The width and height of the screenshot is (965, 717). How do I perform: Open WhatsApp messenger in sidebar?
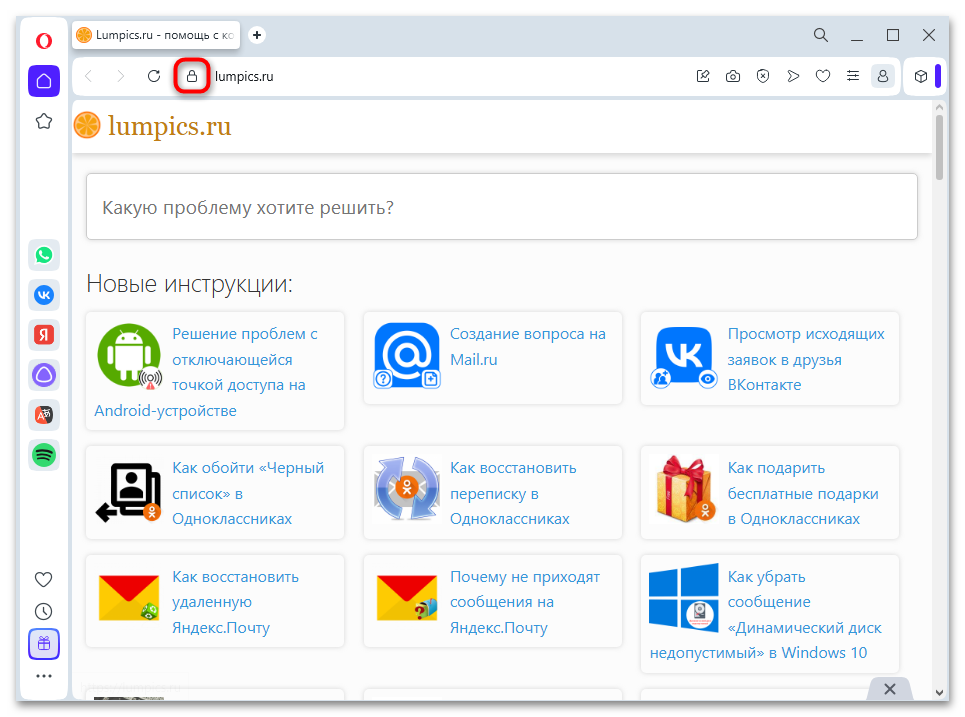(44, 255)
